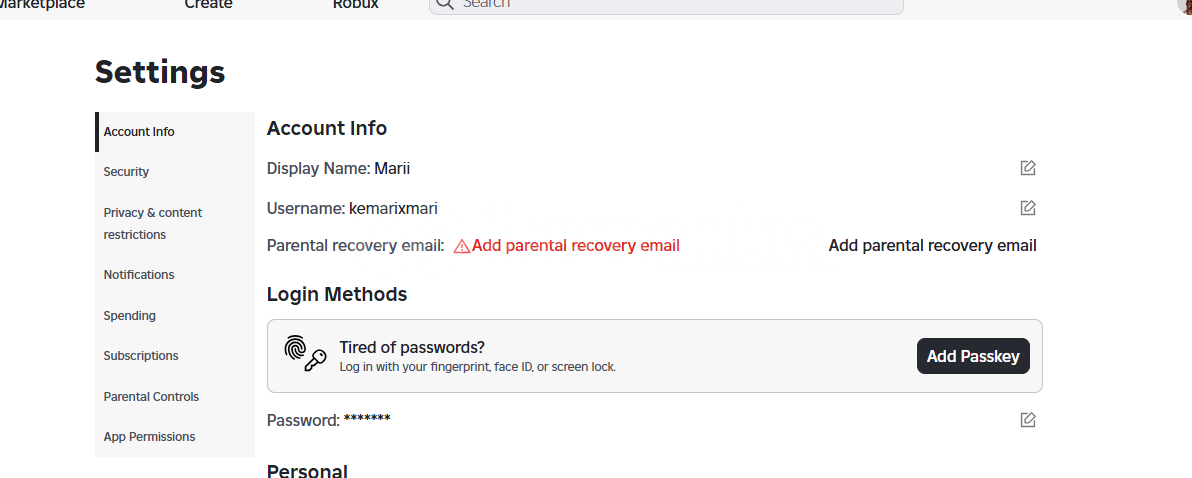The width and height of the screenshot is (1192, 478).
Task: Select the Notifications settings tab
Action: pos(139,274)
